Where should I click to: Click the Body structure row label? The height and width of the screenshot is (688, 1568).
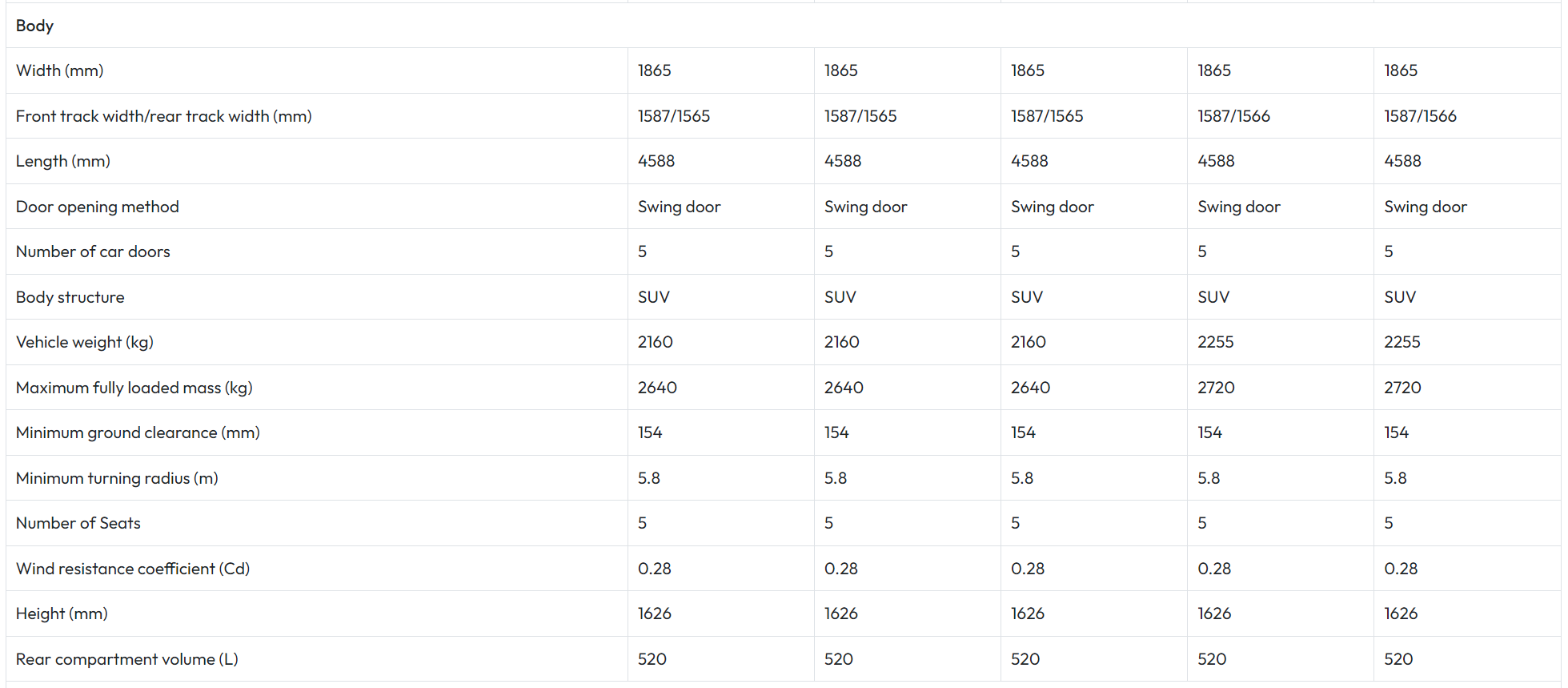70,297
